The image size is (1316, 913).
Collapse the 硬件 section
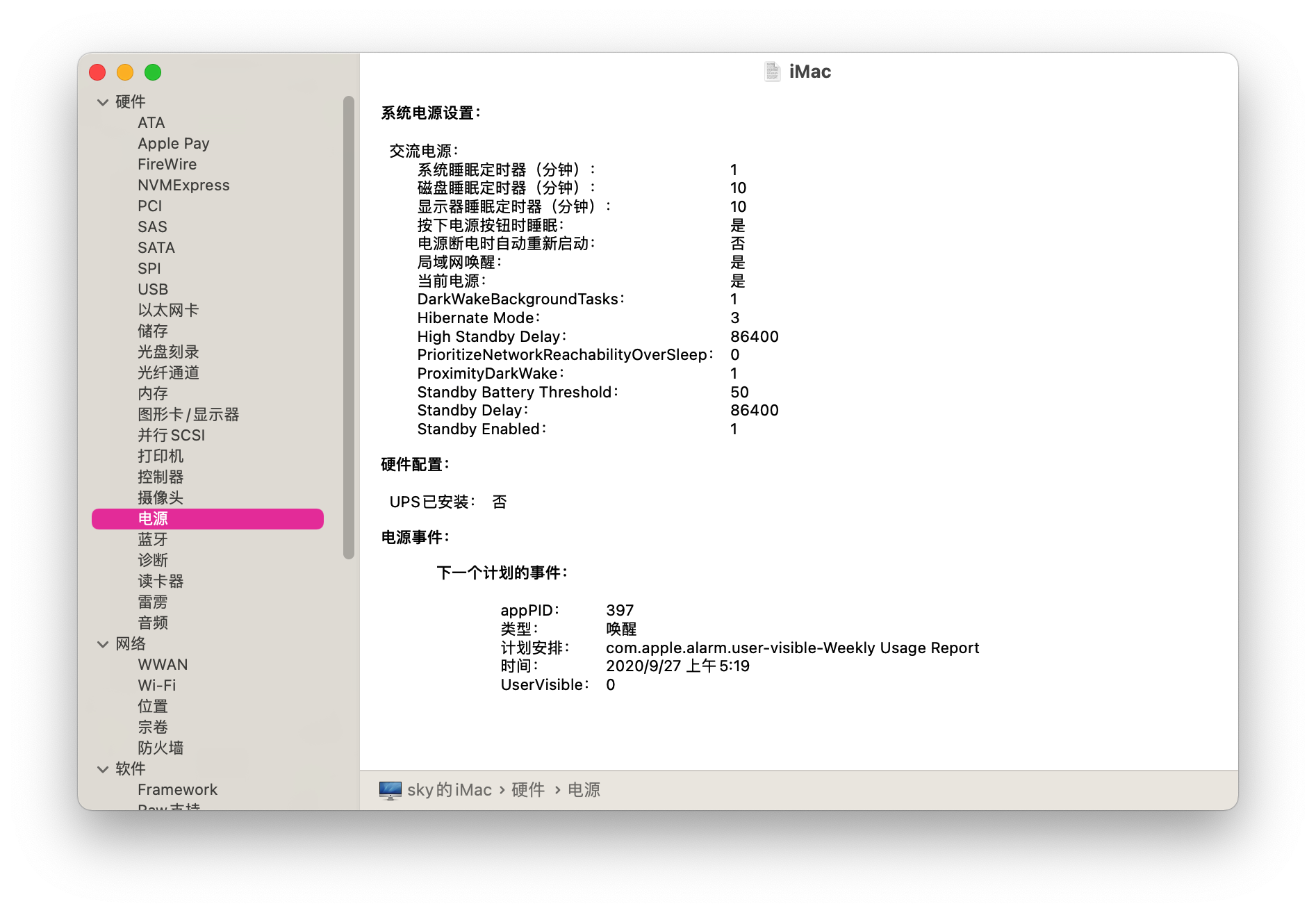pos(103,102)
